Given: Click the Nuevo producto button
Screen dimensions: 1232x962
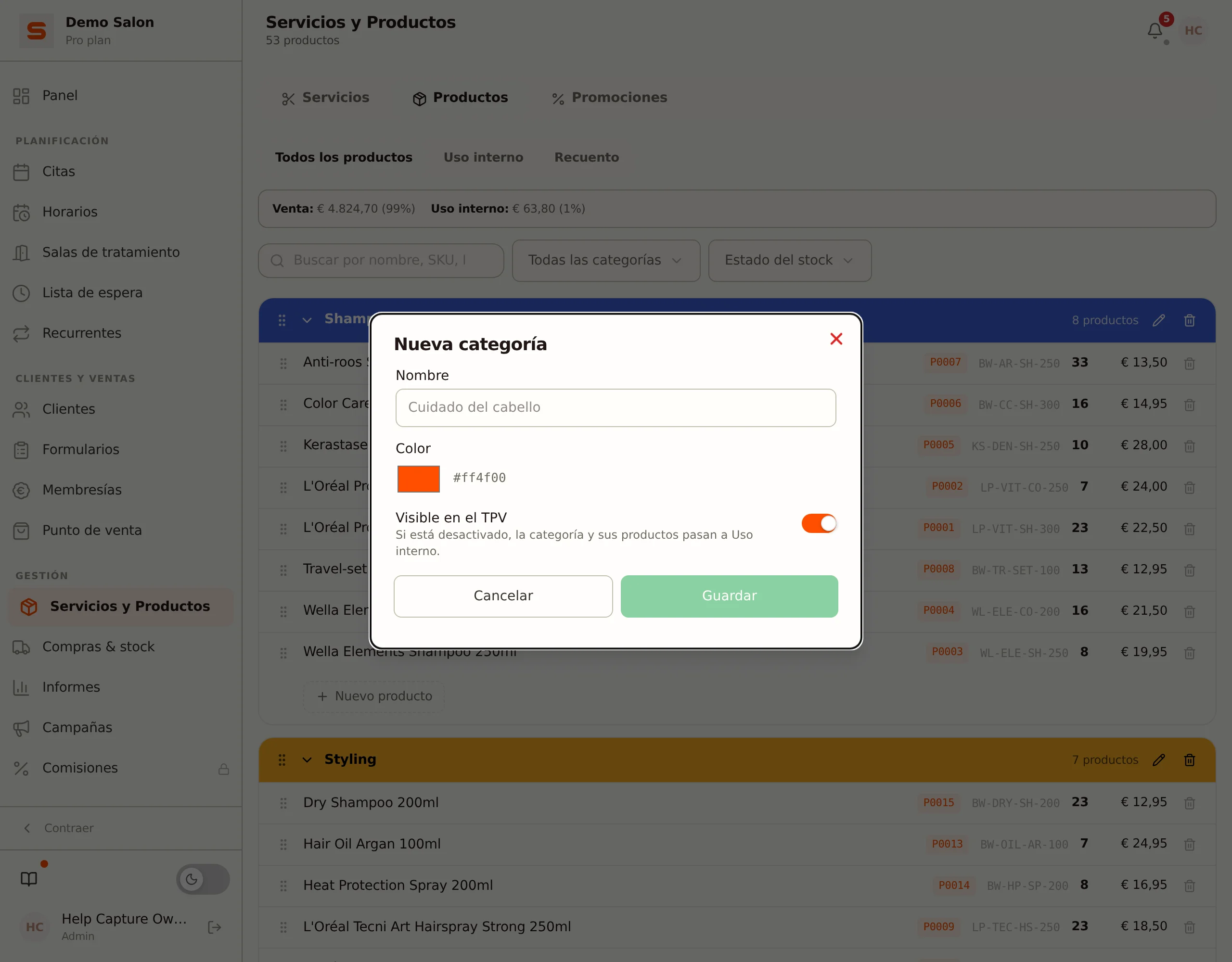Looking at the screenshot, I should click(x=374, y=696).
